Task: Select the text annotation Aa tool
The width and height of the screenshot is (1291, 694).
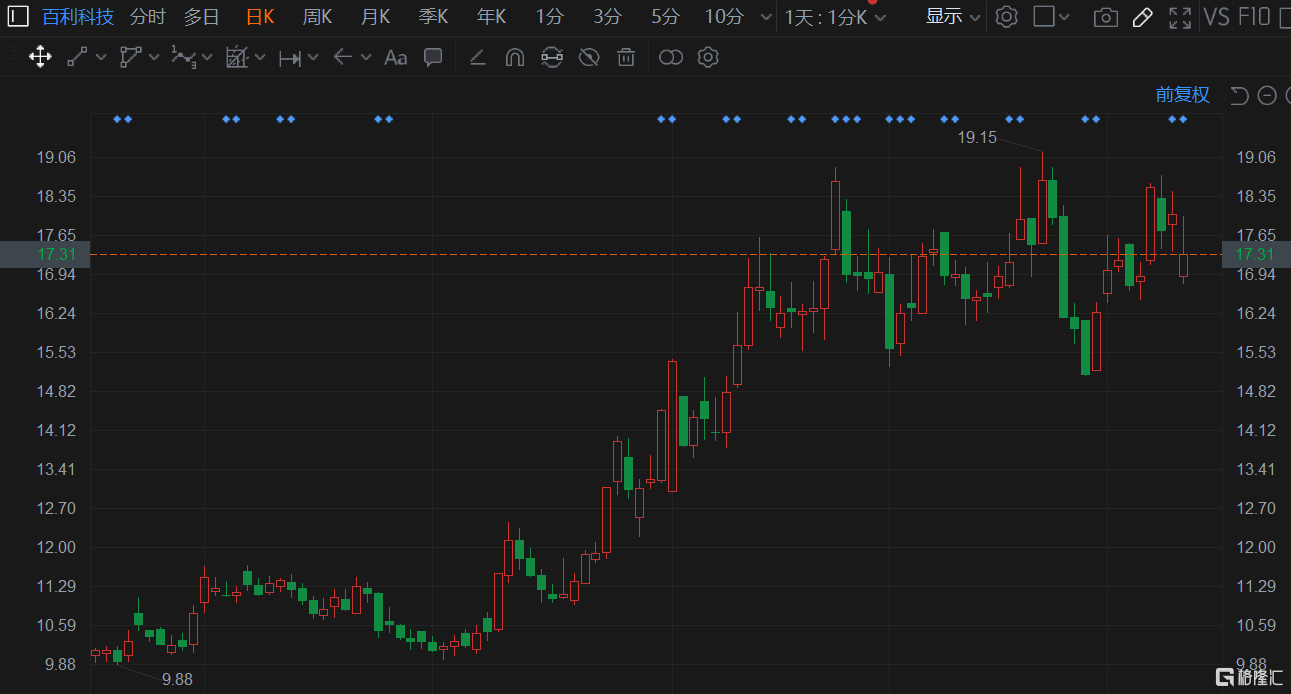Action: pyautogui.click(x=396, y=58)
